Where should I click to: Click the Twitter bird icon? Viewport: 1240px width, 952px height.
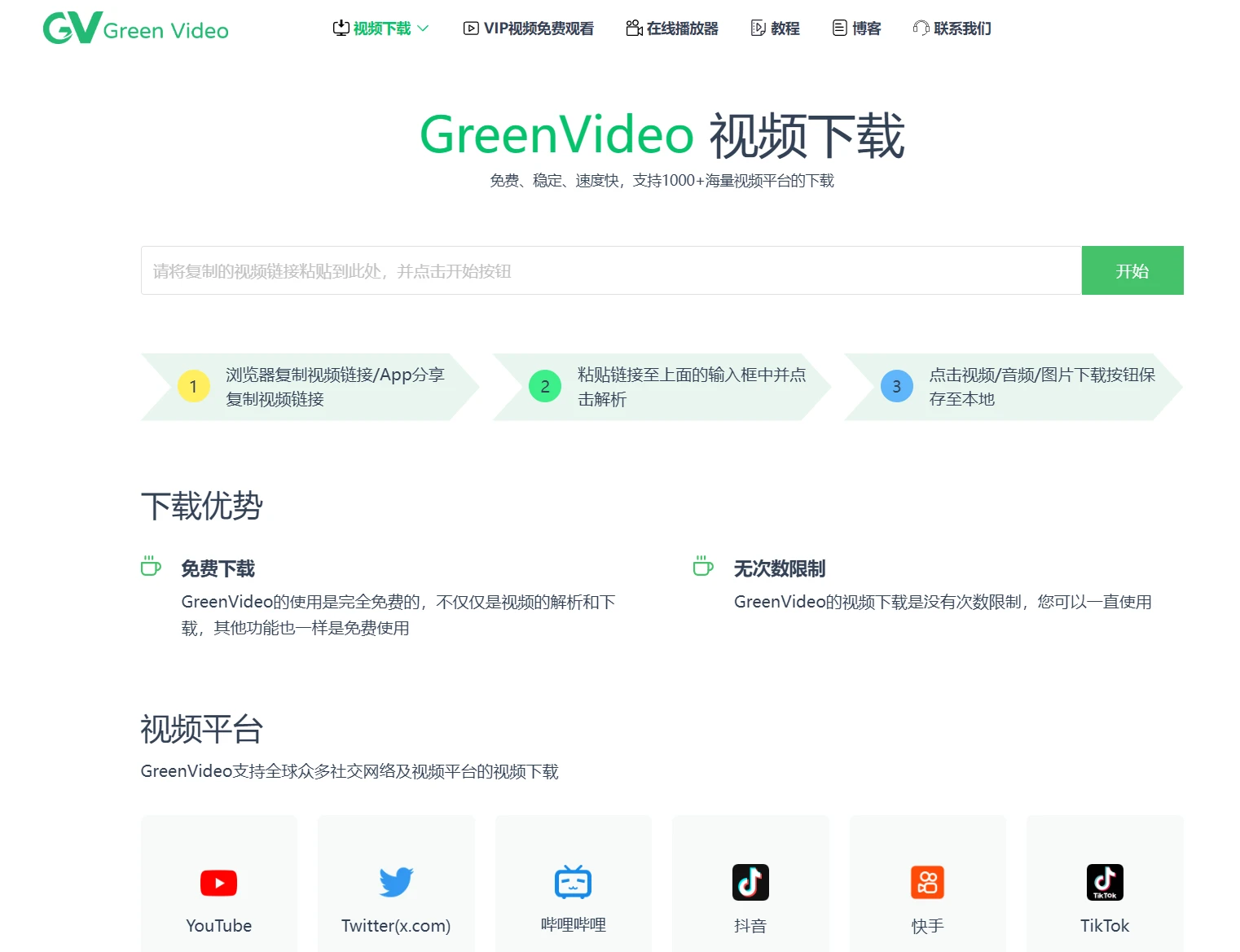coord(396,883)
